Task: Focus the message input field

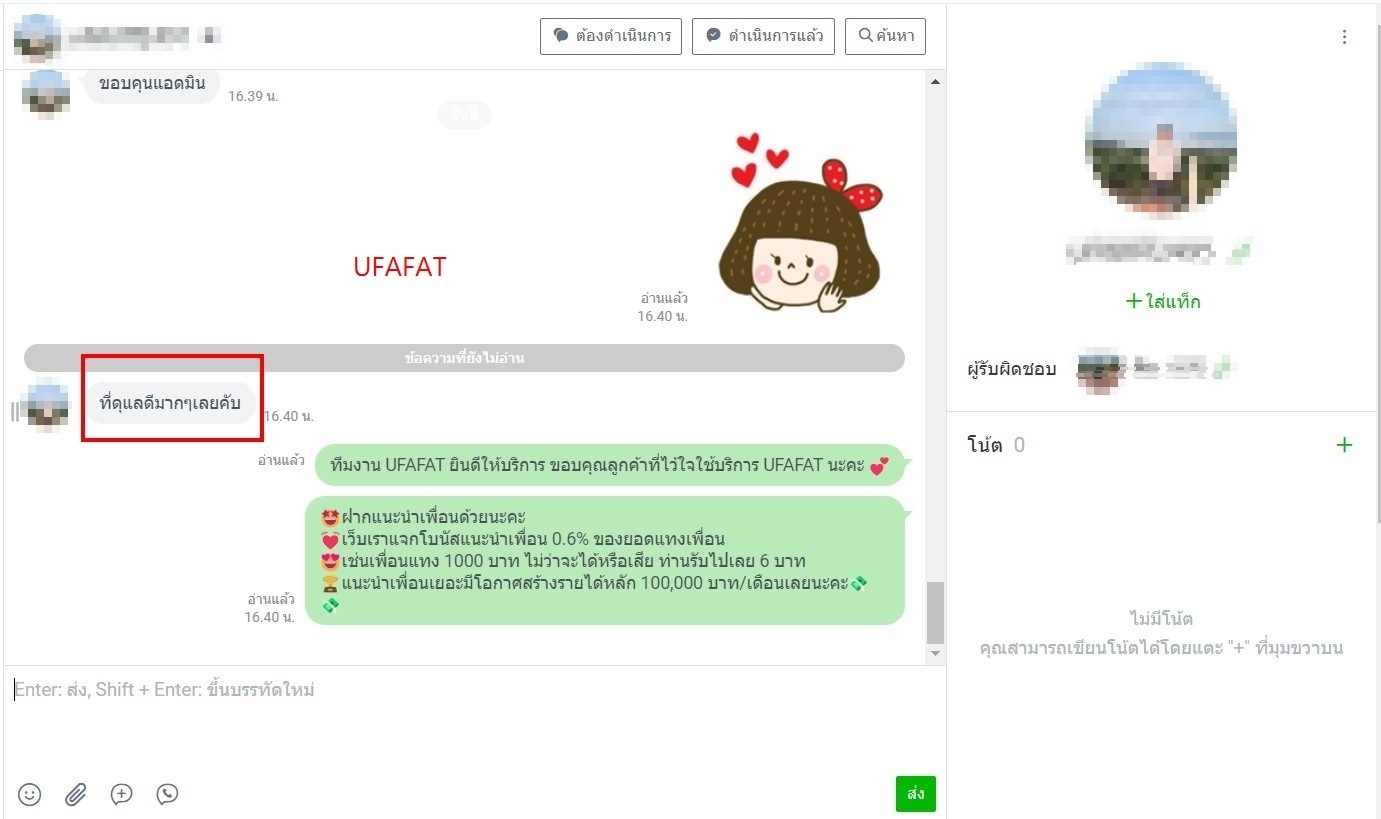Action: tap(470, 720)
